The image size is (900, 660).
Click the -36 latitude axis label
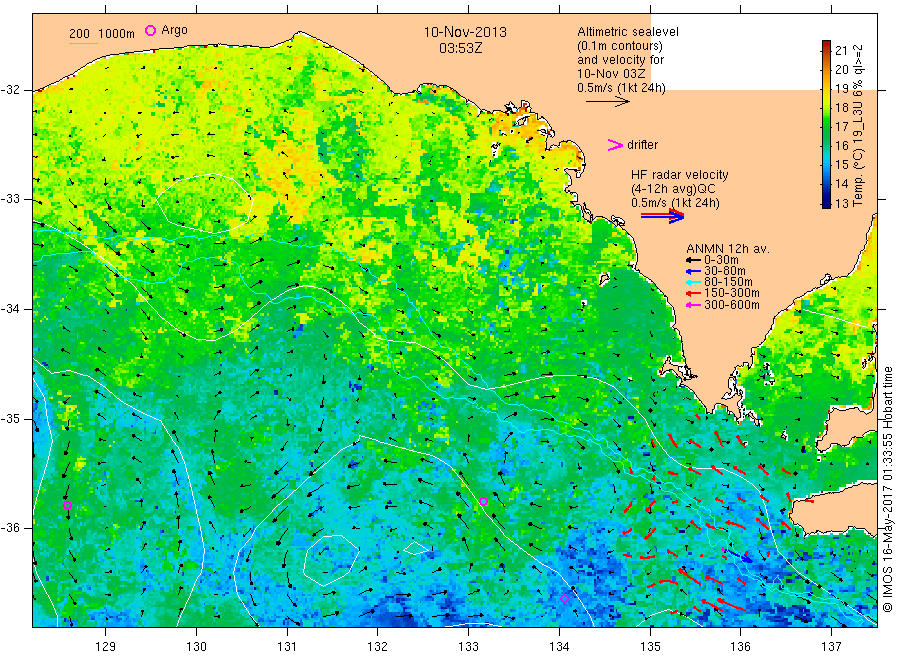[x=11, y=528]
